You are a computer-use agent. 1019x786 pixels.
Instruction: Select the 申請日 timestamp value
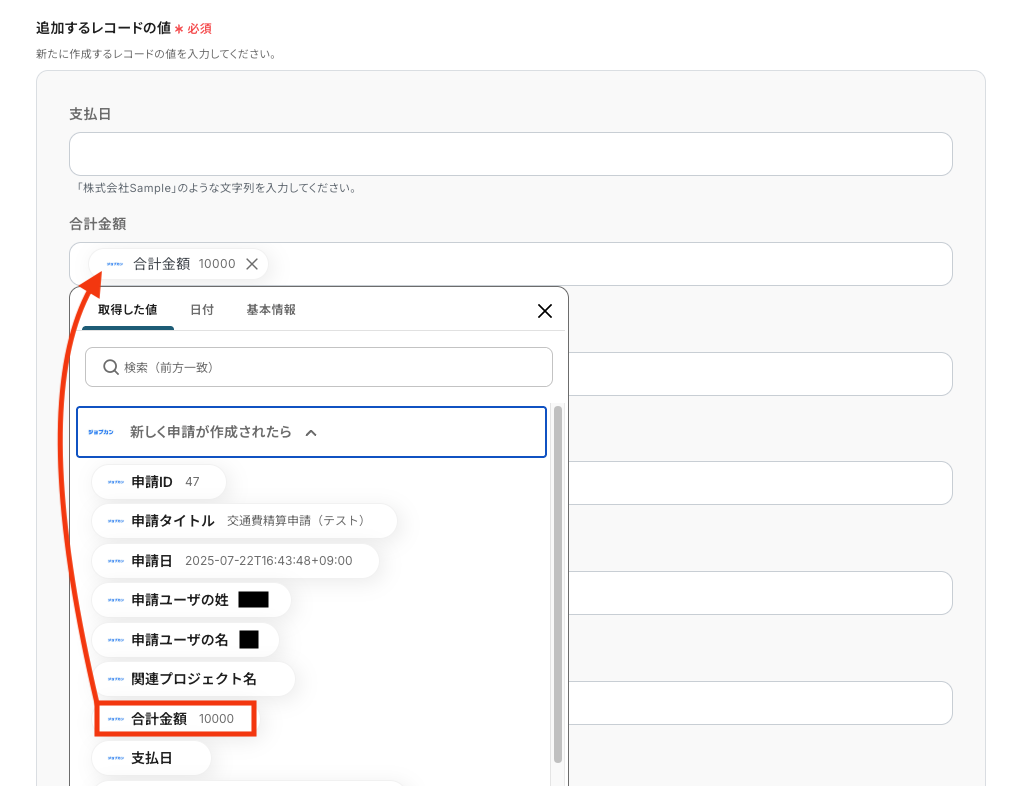[x=235, y=560]
